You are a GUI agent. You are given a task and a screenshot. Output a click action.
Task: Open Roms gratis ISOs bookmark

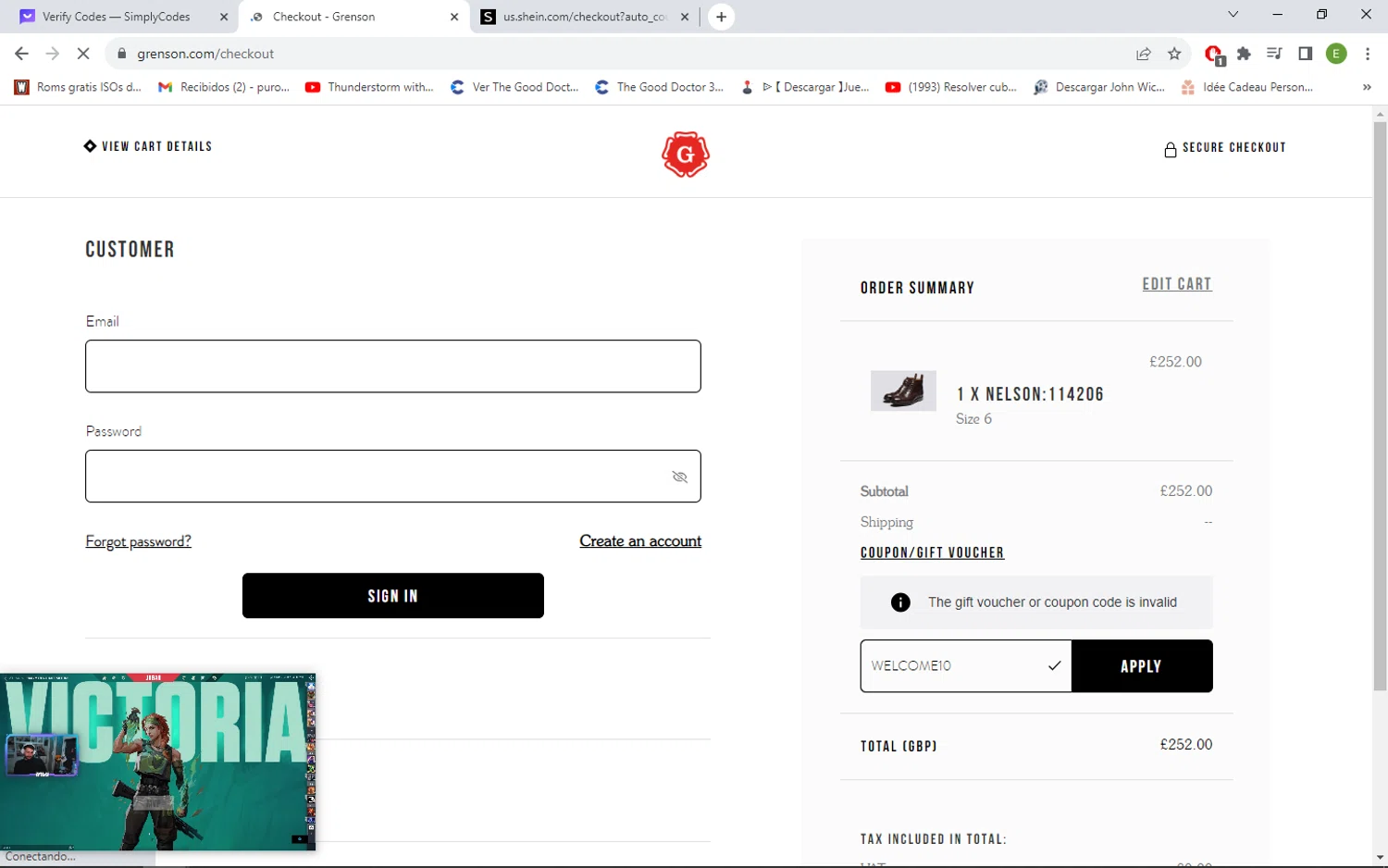tap(79, 87)
